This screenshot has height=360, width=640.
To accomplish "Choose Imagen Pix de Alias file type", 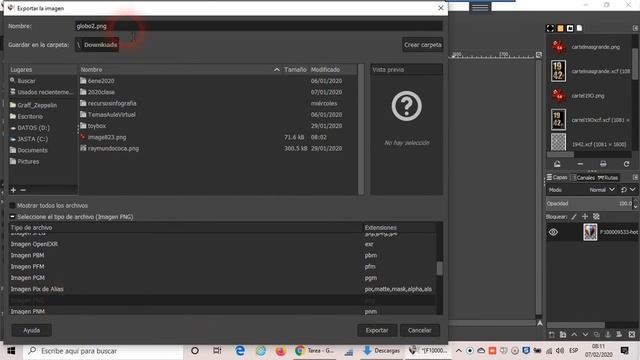I will (x=222, y=289).
